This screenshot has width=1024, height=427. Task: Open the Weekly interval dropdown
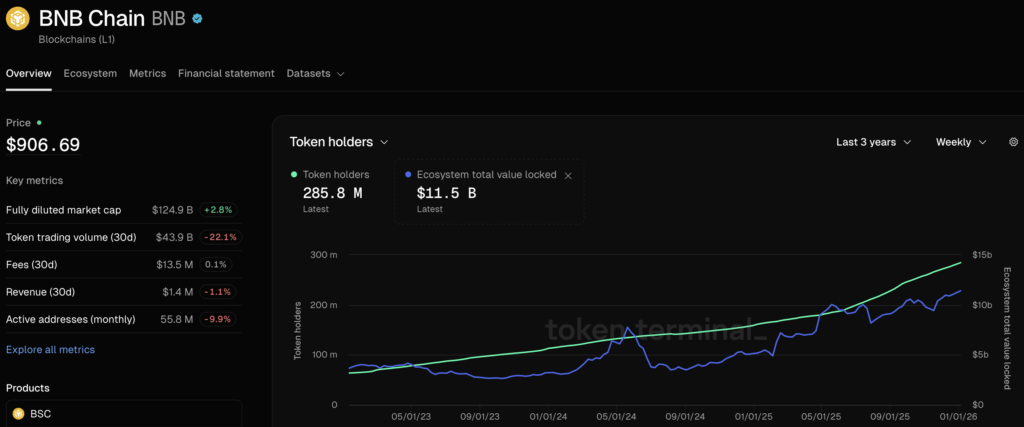click(x=960, y=142)
